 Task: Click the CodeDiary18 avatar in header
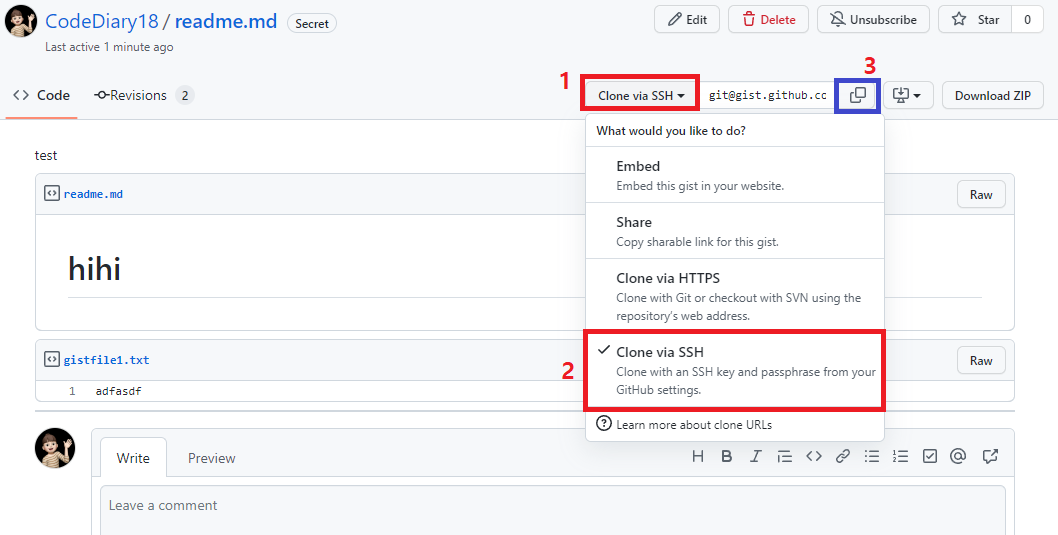pos(21,21)
